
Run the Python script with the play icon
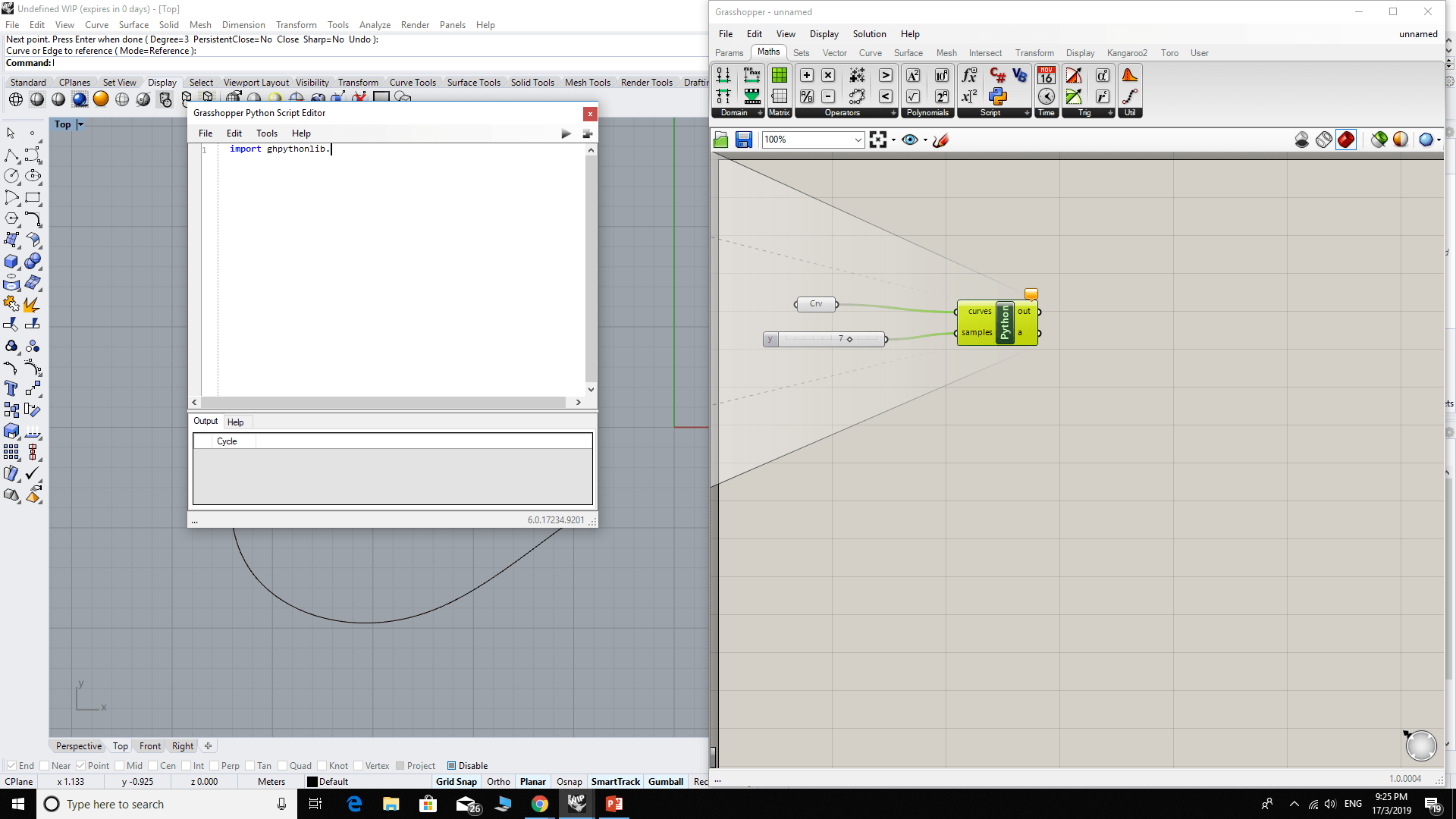click(566, 133)
